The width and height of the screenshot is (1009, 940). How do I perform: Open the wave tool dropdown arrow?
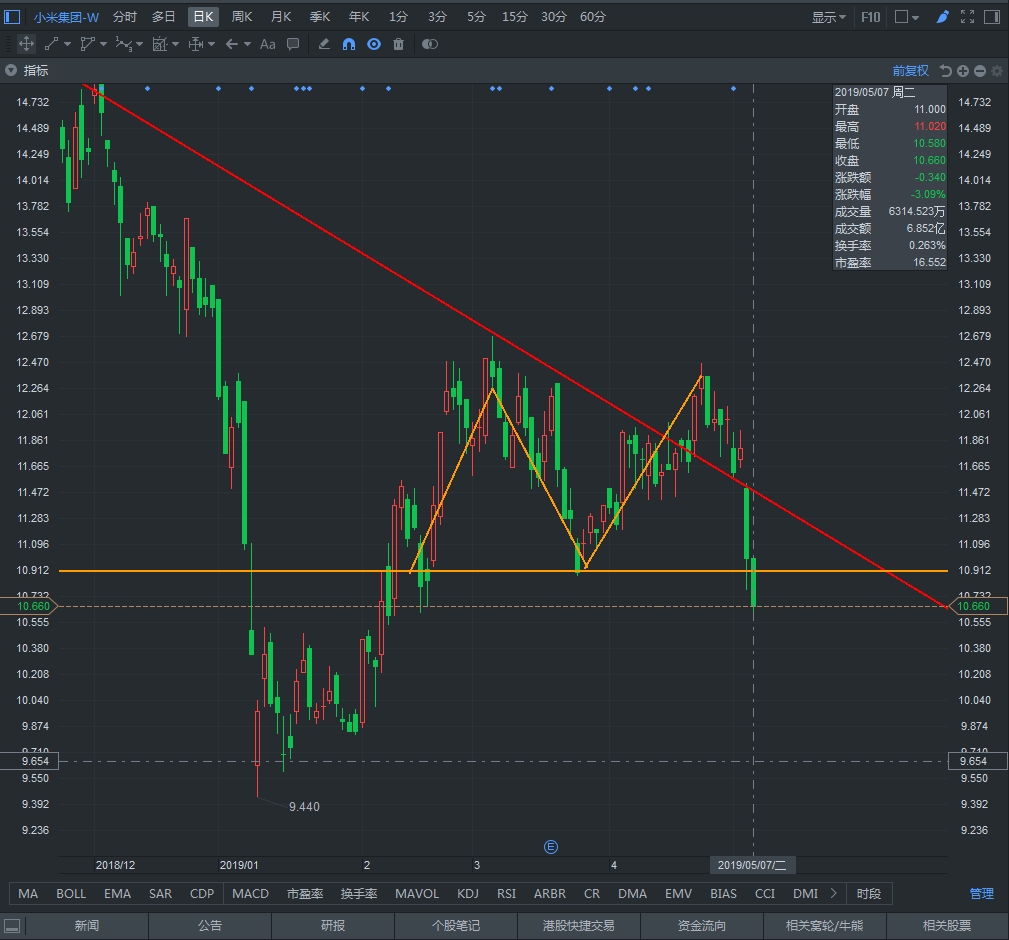click(140, 44)
